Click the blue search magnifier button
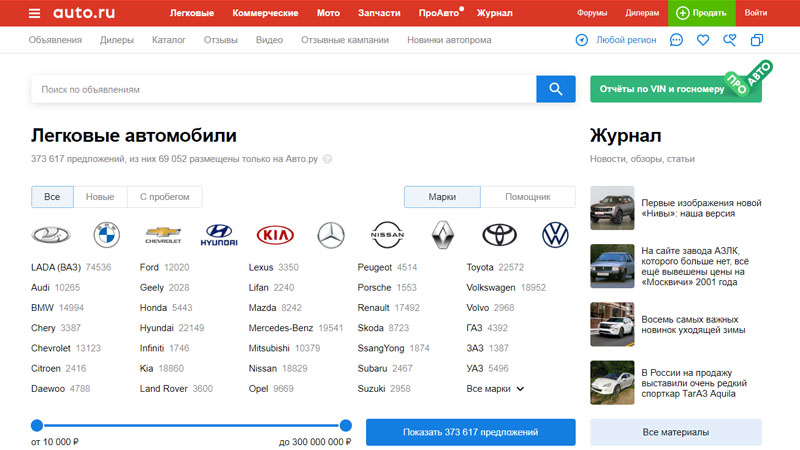 coord(556,89)
